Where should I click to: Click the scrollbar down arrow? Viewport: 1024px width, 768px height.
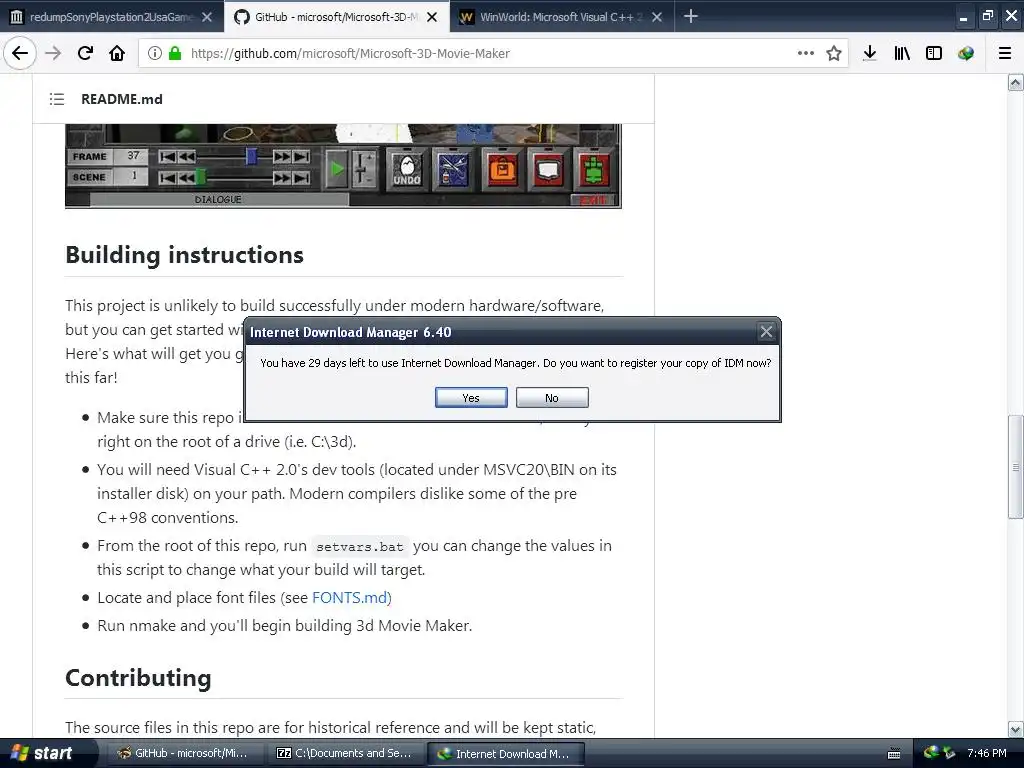pos(1015,729)
